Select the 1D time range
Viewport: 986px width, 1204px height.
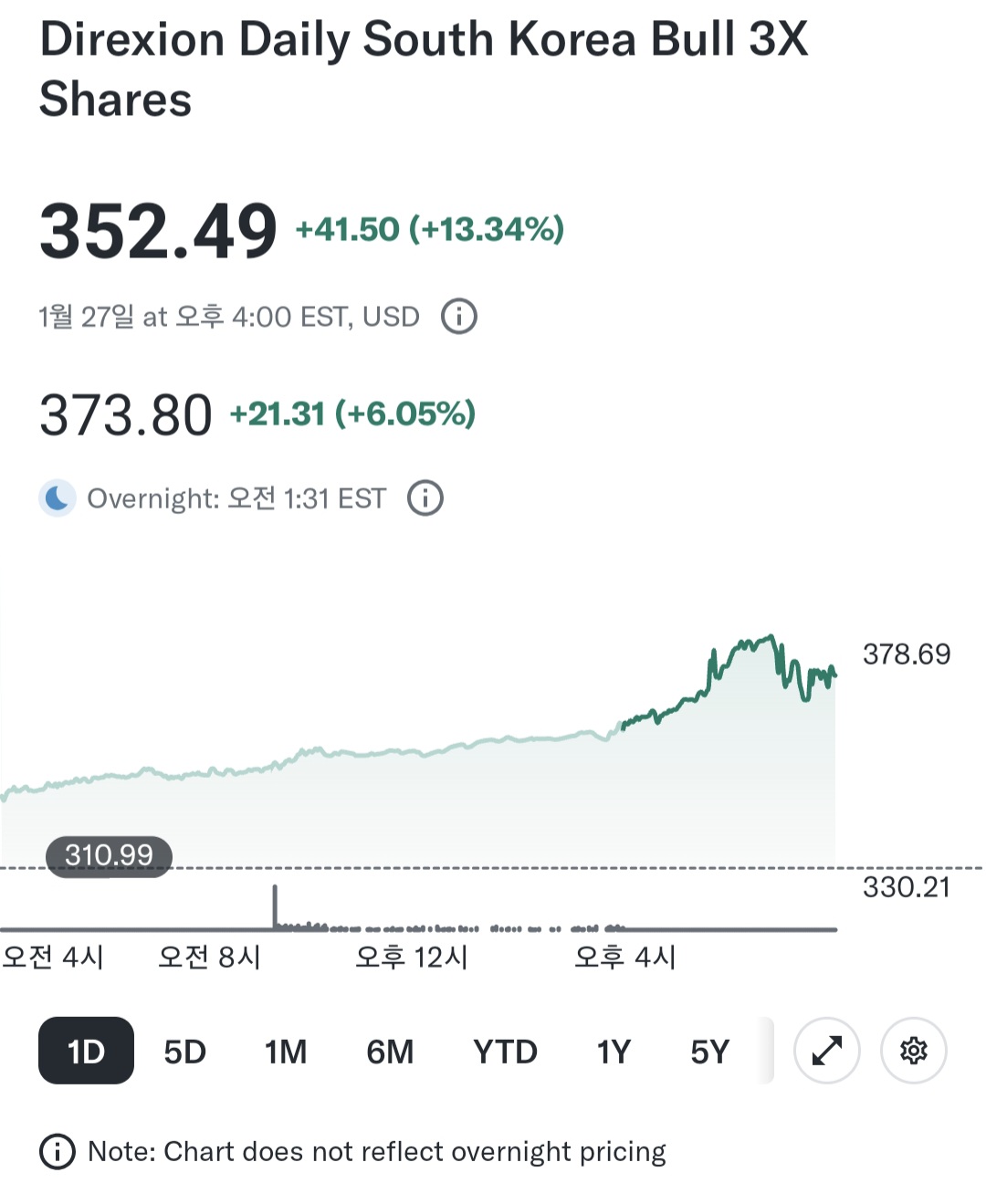pos(86,1051)
